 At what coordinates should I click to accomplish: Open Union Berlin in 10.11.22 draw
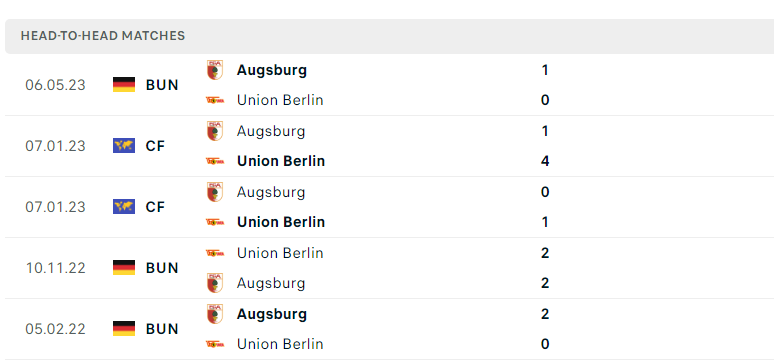(280, 253)
